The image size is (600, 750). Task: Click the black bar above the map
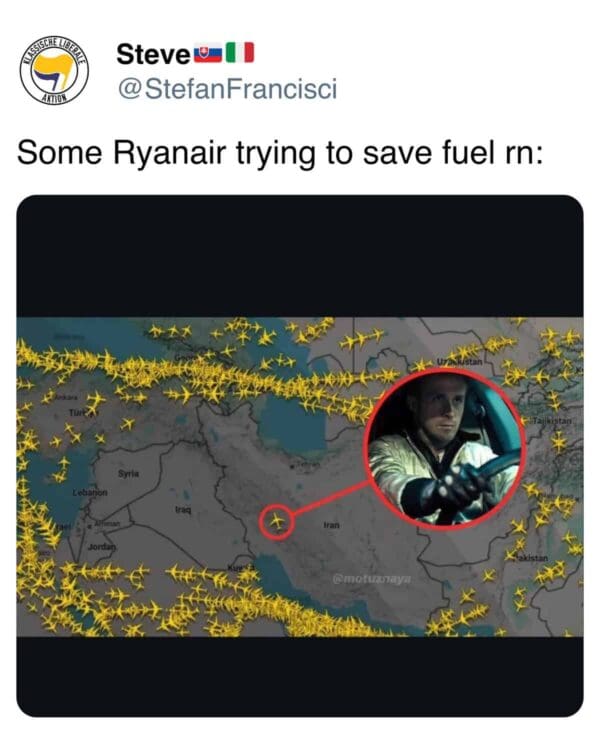point(300,255)
